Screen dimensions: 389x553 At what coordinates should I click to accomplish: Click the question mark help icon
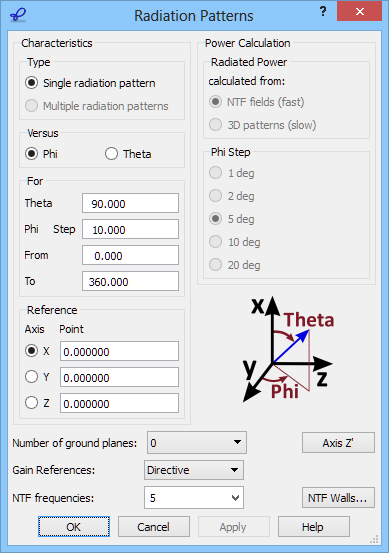(323, 12)
